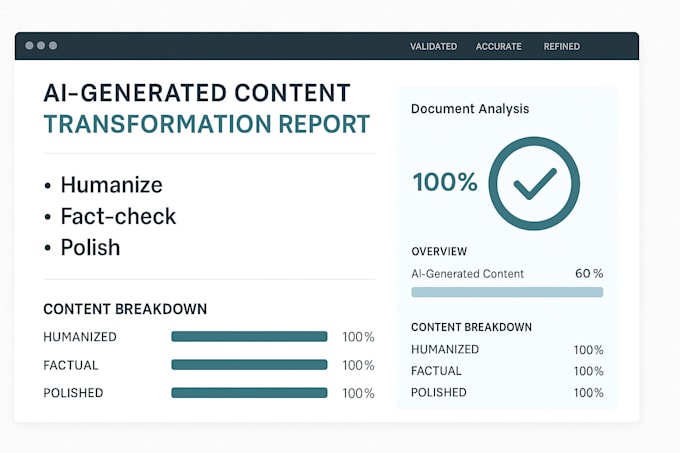Image resolution: width=680 pixels, height=453 pixels.
Task: Click HUMANIZED label in Document Analysis panel
Action: tap(445, 349)
